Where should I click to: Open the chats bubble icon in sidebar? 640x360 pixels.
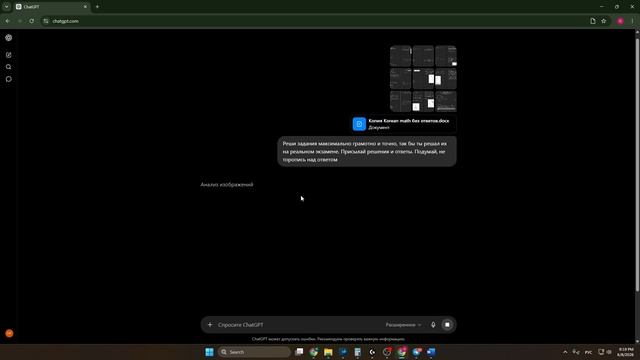tap(9, 79)
